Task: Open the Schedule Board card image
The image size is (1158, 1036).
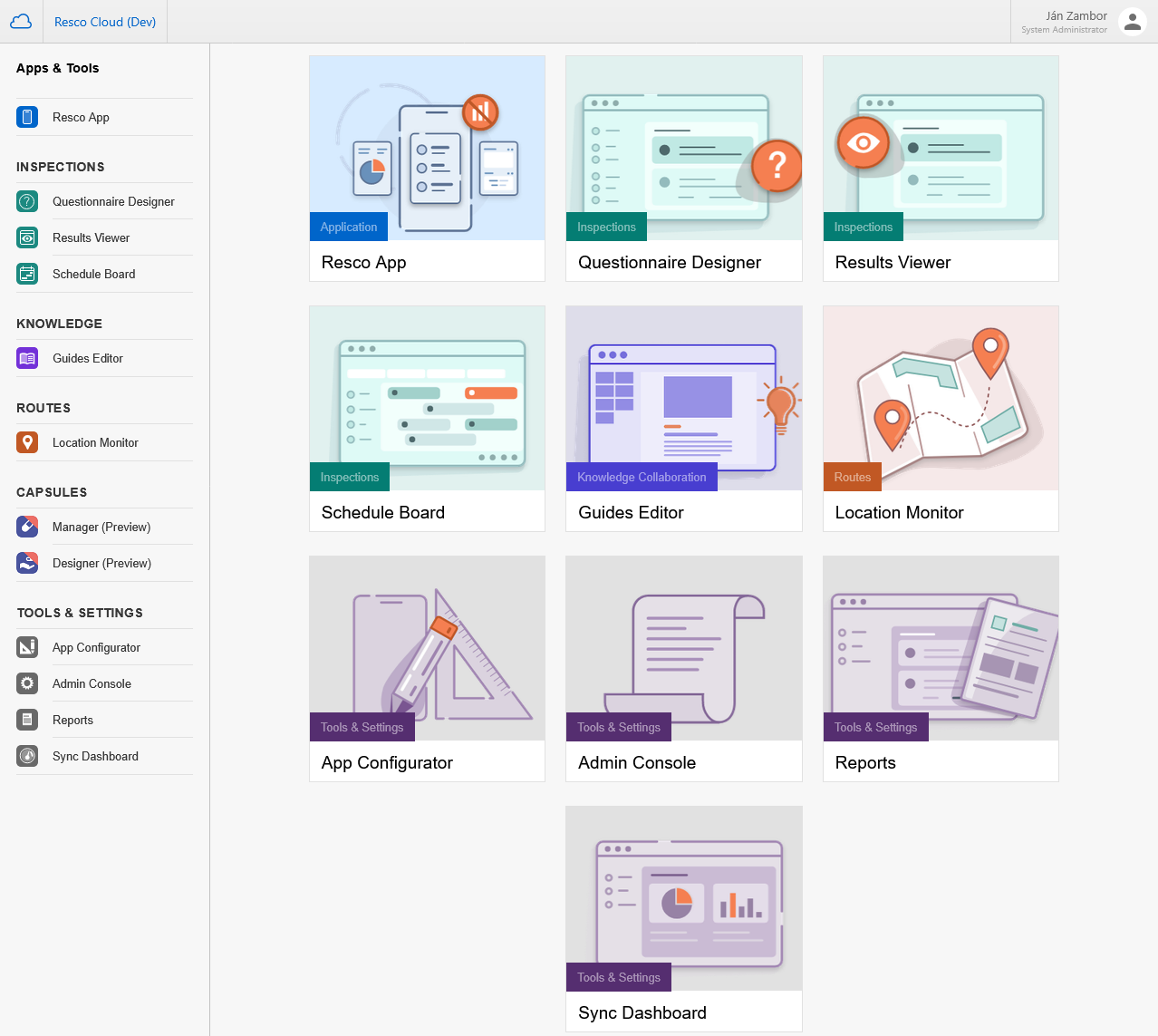Action: click(x=427, y=398)
